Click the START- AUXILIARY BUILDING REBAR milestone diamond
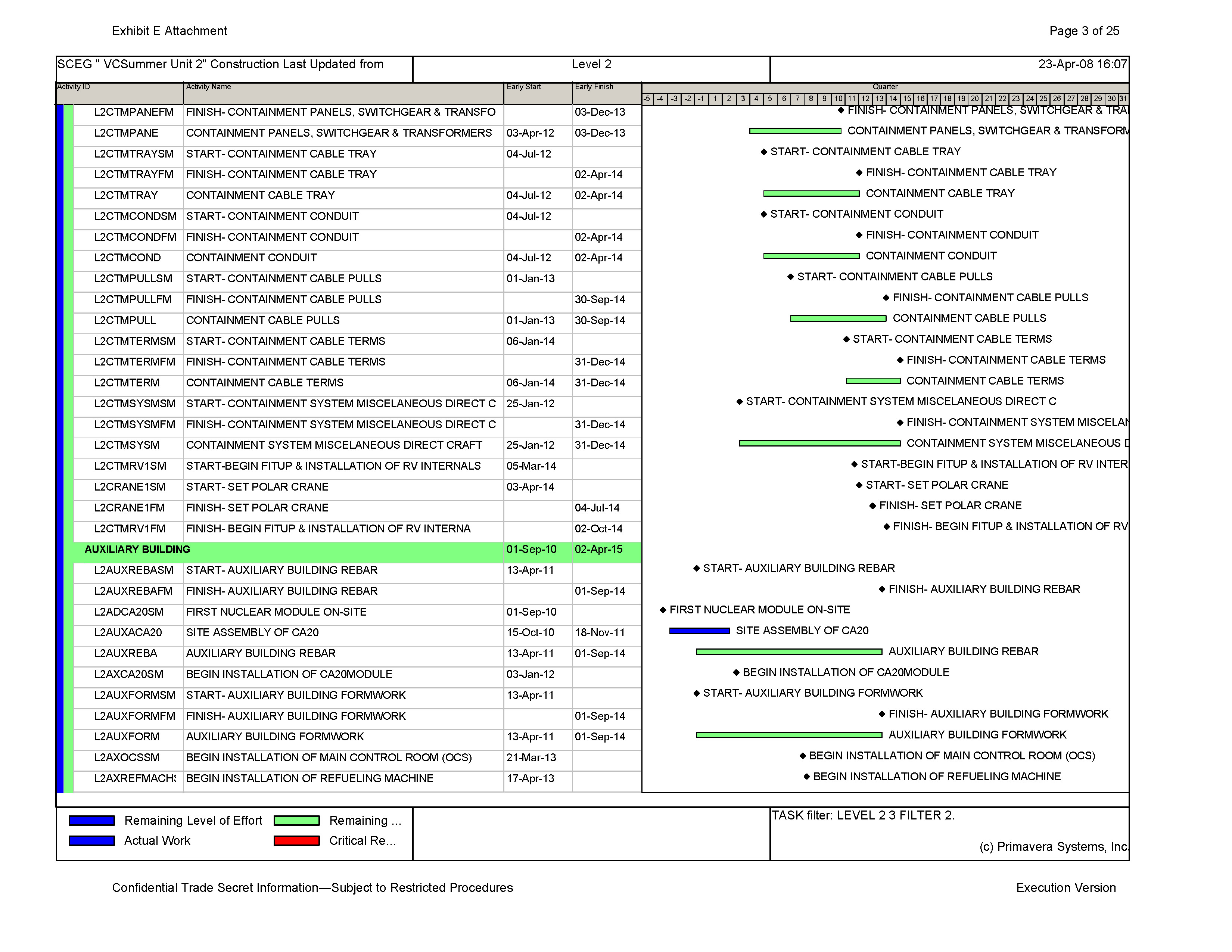 697,568
